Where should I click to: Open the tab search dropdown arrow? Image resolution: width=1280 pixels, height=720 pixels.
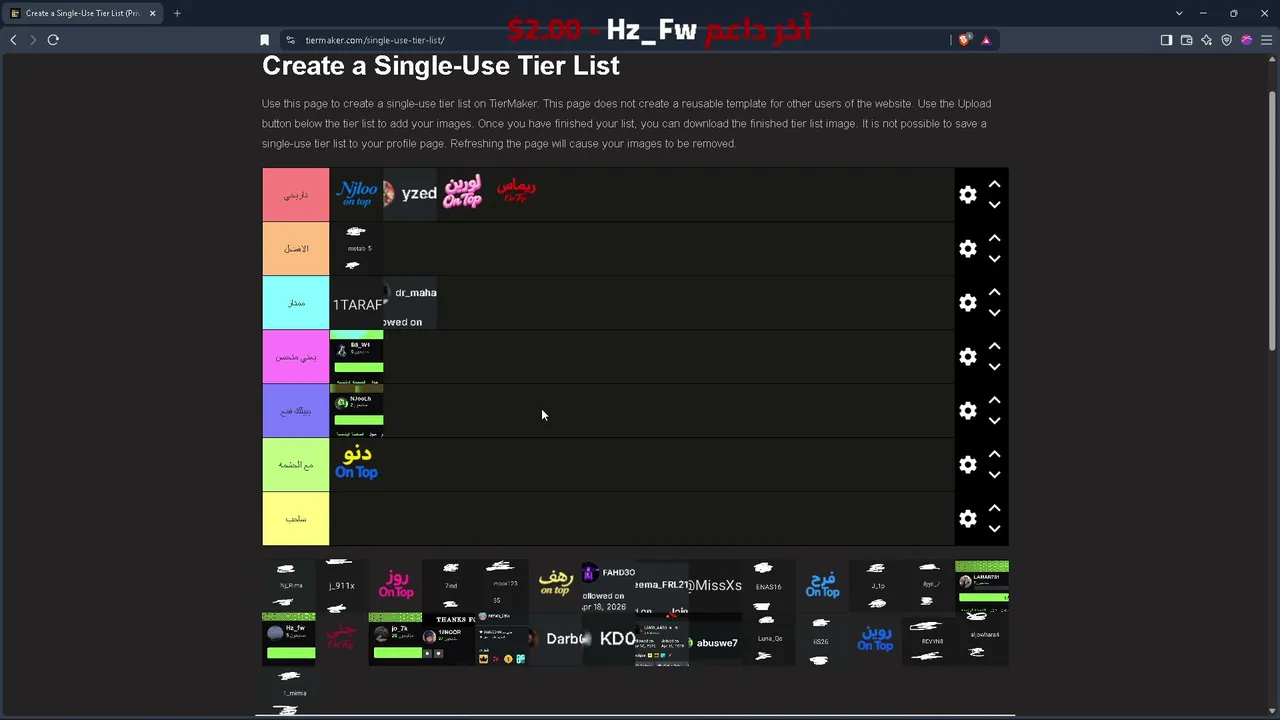(1179, 13)
